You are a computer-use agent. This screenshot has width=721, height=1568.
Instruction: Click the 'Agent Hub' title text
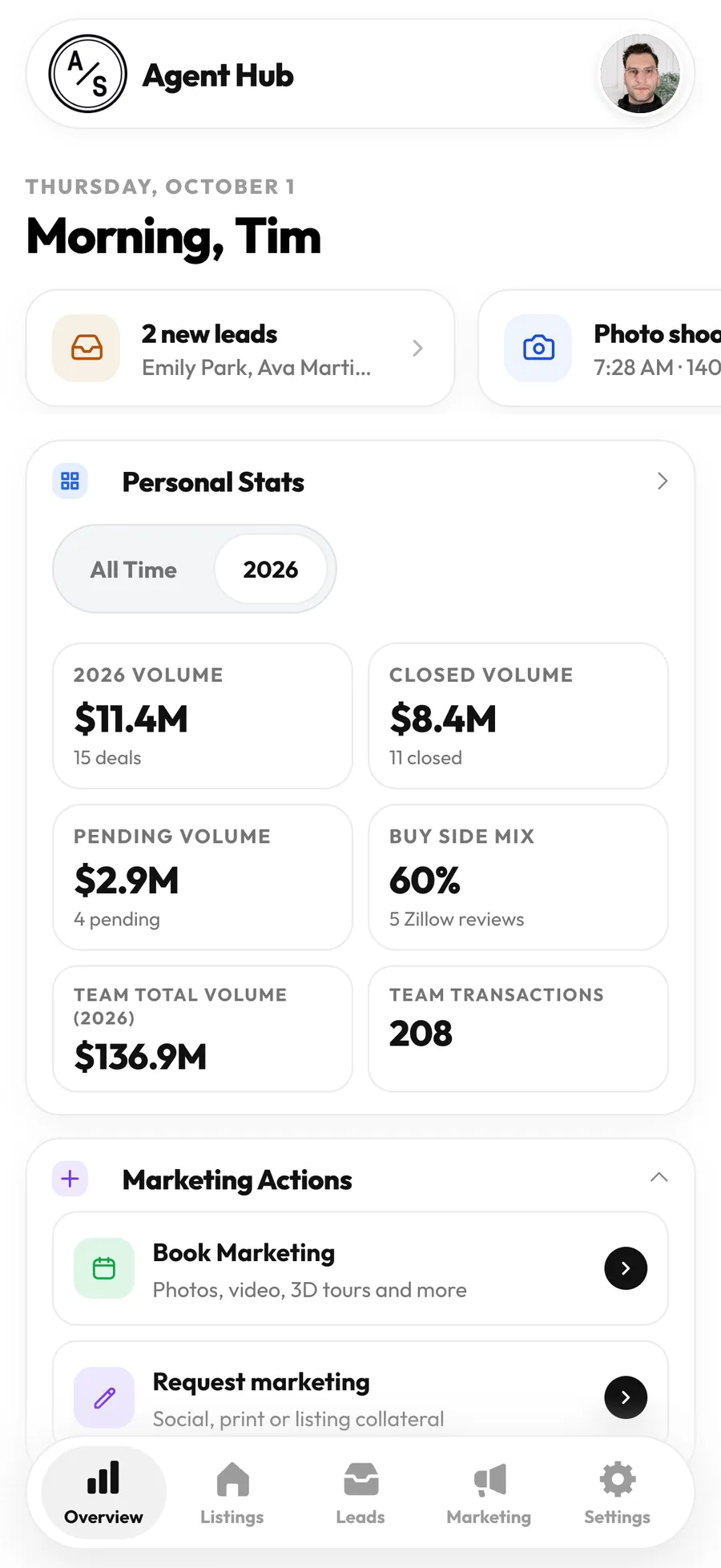pyautogui.click(x=218, y=76)
